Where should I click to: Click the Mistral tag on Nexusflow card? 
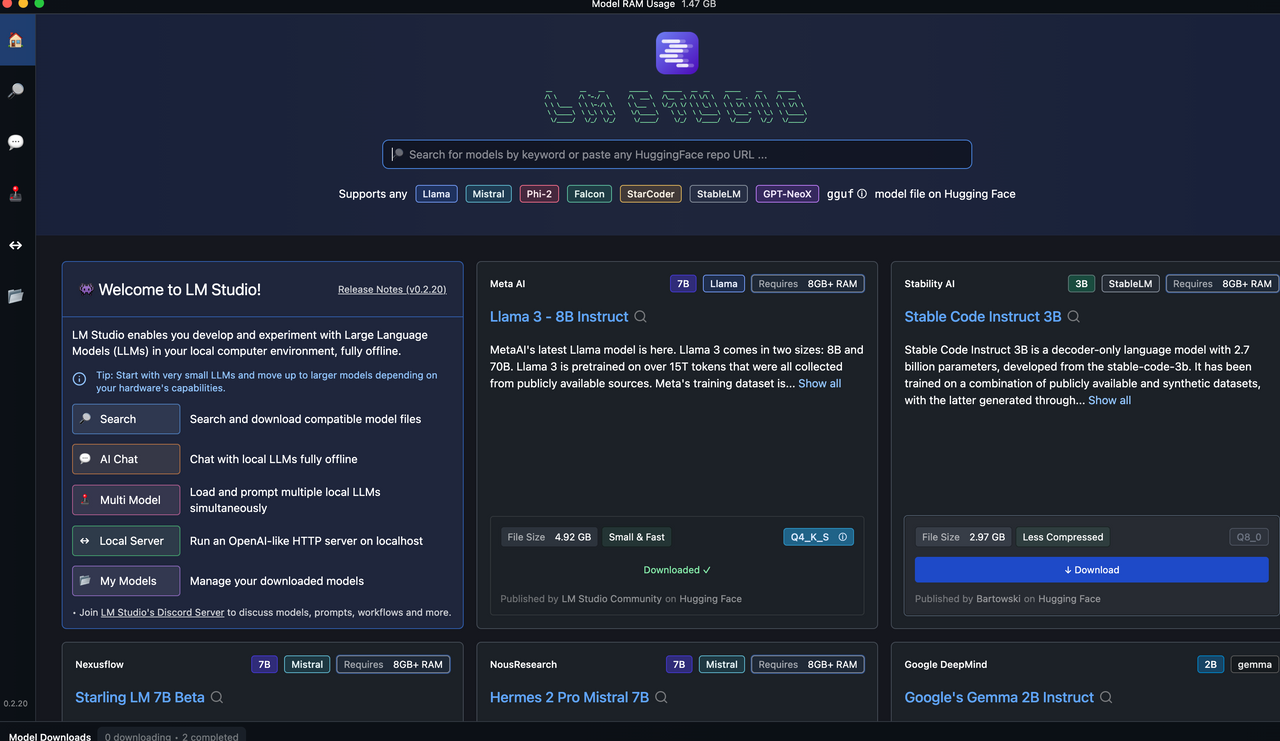pos(307,665)
